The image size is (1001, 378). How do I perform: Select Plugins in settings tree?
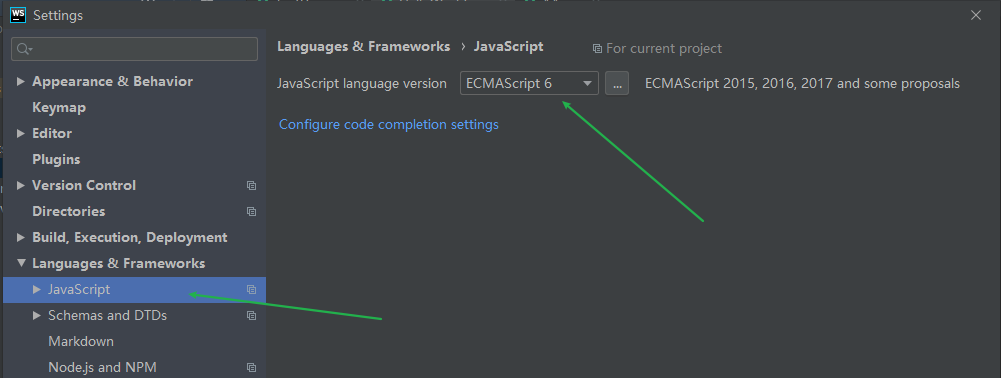tap(56, 160)
